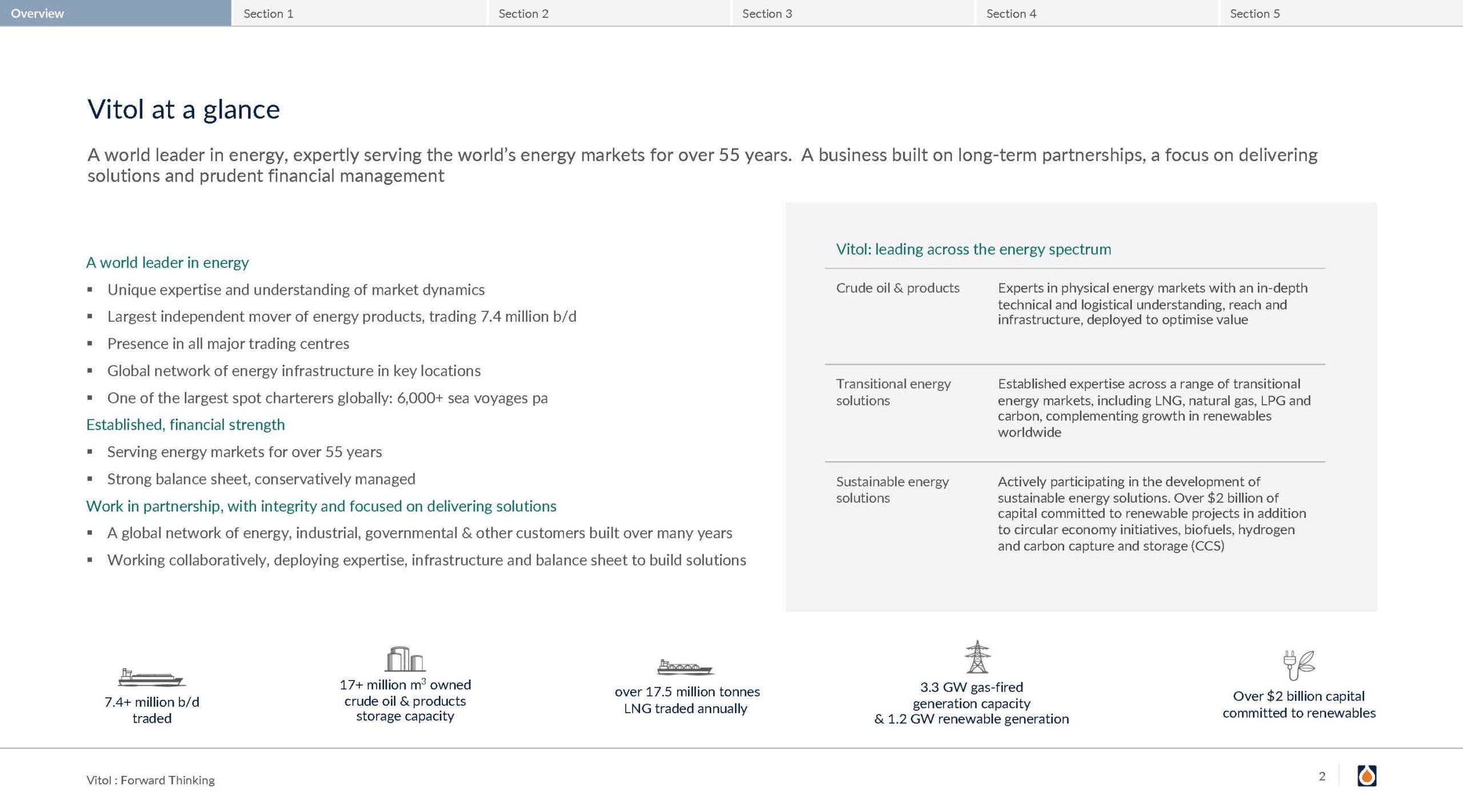Viewport: 1463px width, 812px height.
Task: Click the page number 2 in footer
Action: (1322, 776)
